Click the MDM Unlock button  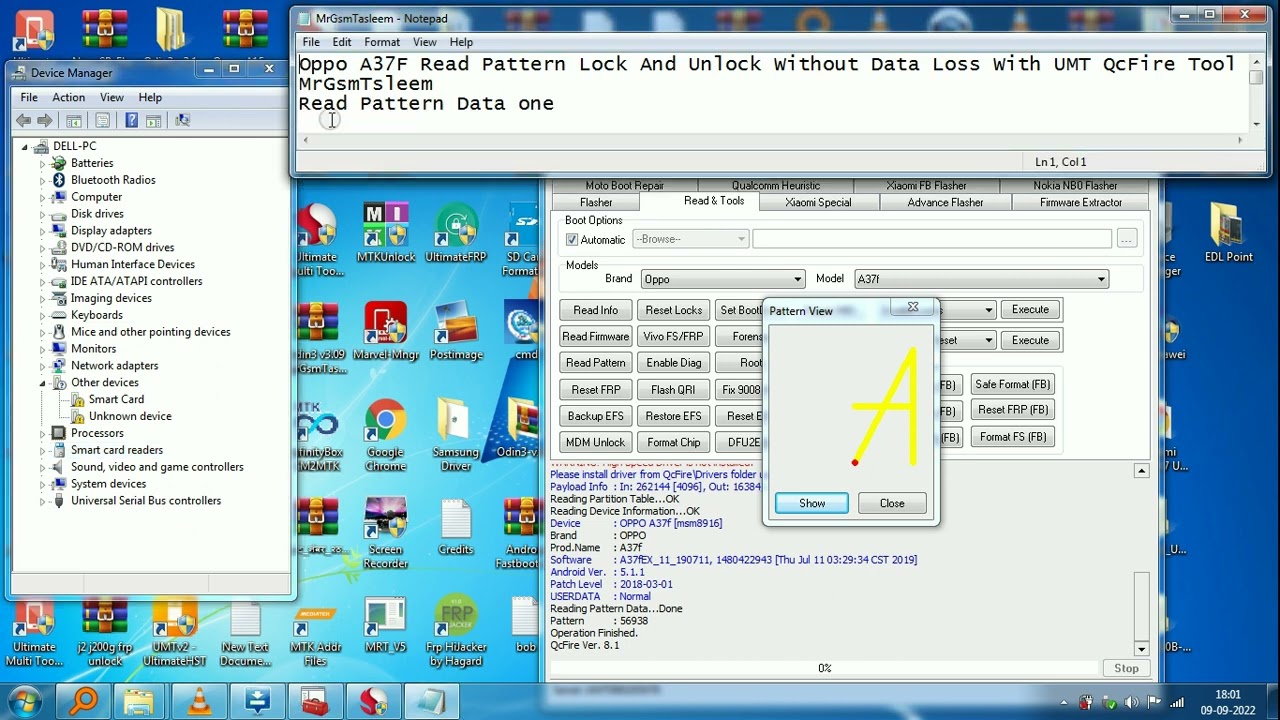click(x=596, y=443)
